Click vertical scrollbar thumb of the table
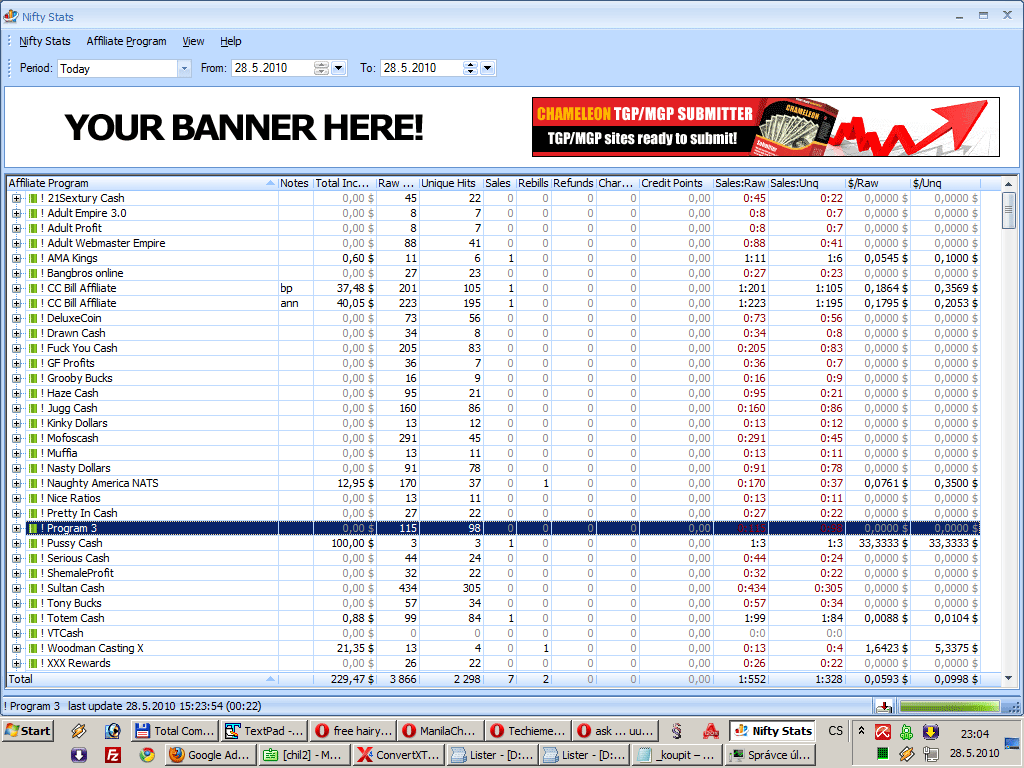The height and width of the screenshot is (768, 1024). click(1008, 210)
